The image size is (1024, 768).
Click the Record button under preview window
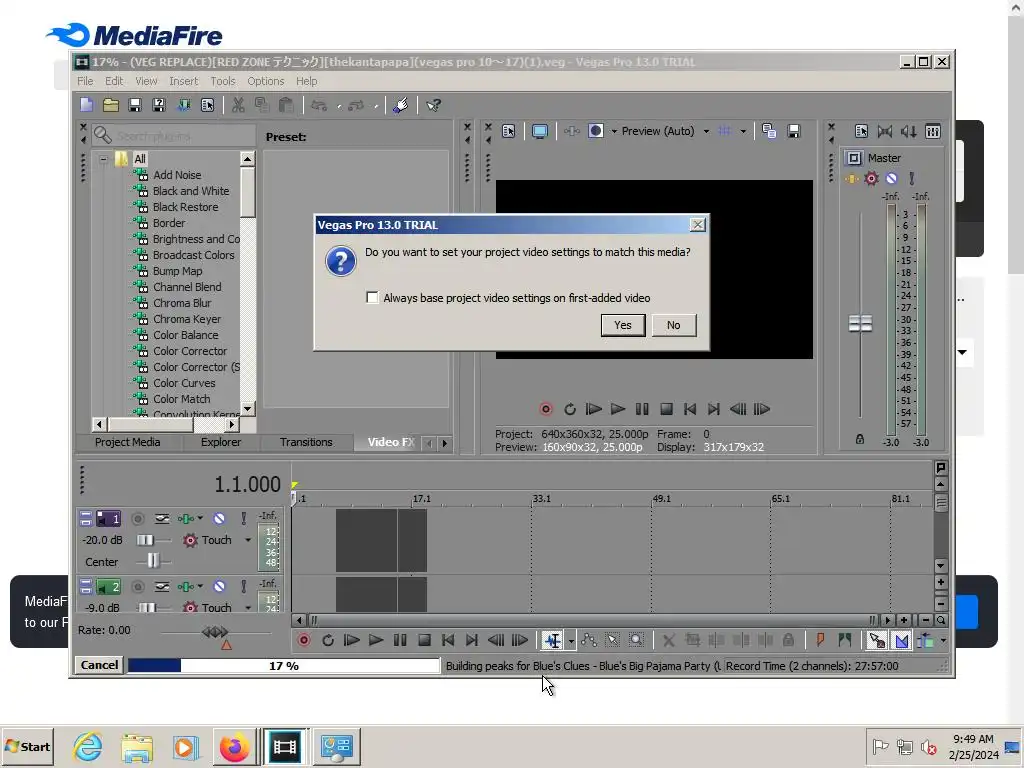pyautogui.click(x=546, y=409)
